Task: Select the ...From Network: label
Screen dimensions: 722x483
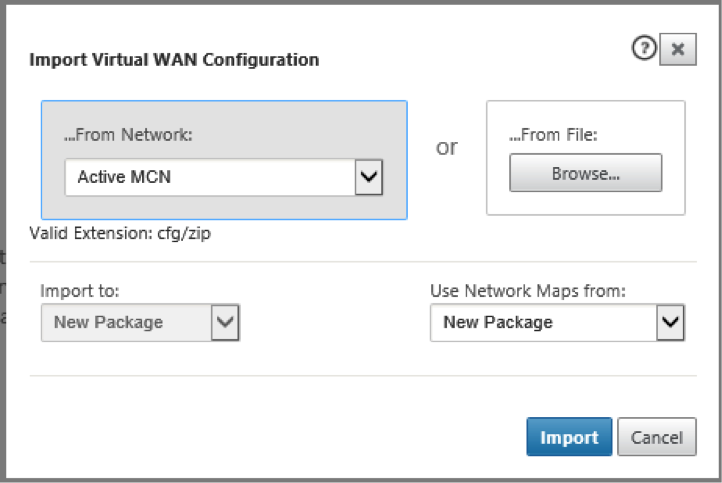Action: coord(128,135)
